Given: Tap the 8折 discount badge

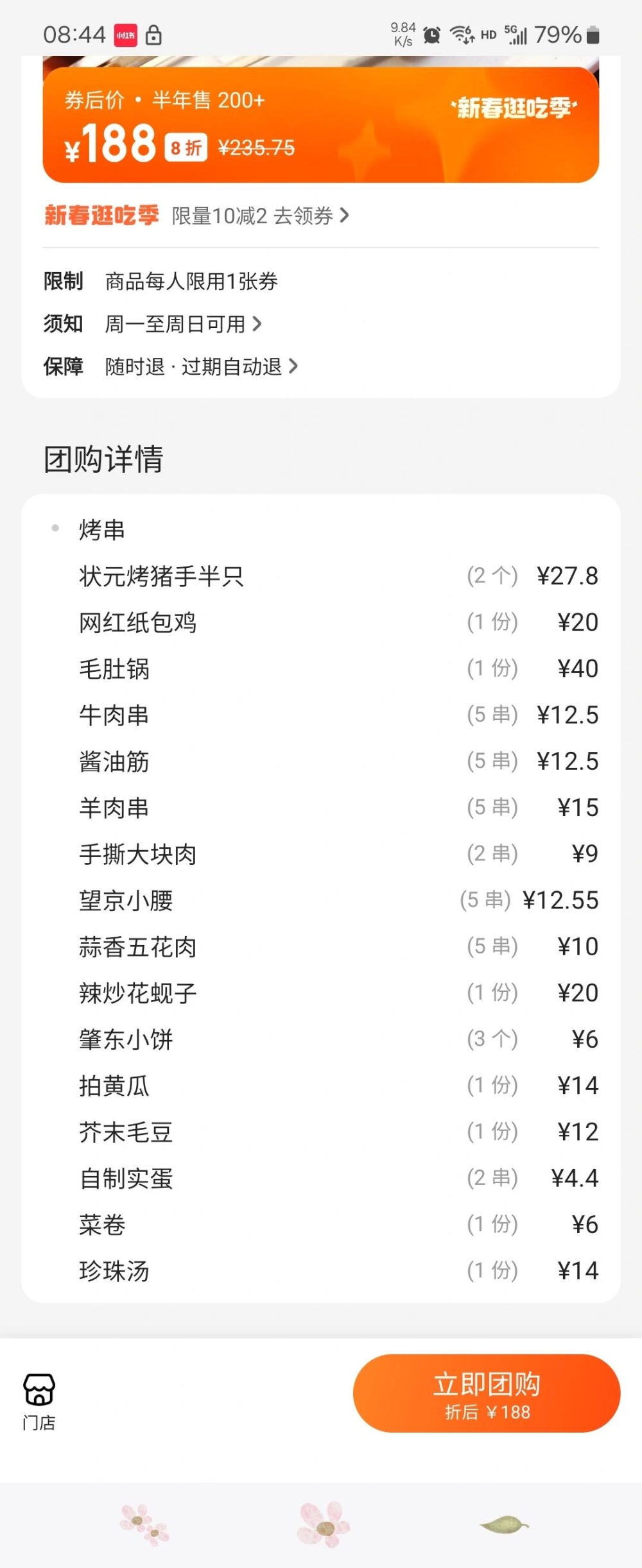Looking at the screenshot, I should [186, 148].
